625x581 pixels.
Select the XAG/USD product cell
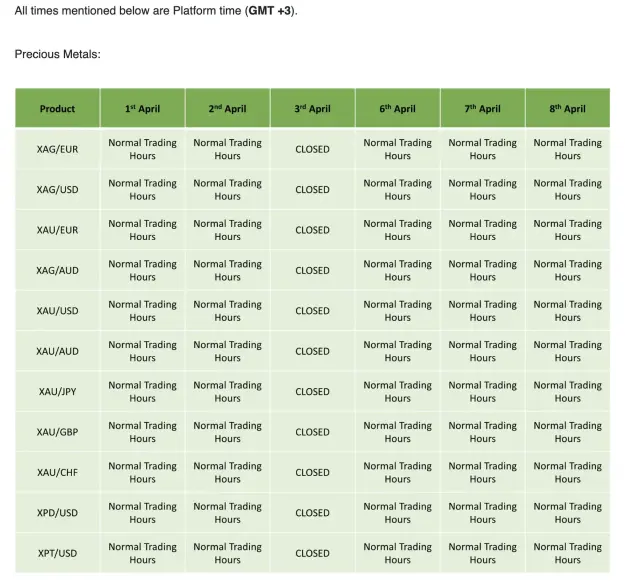(x=57, y=189)
